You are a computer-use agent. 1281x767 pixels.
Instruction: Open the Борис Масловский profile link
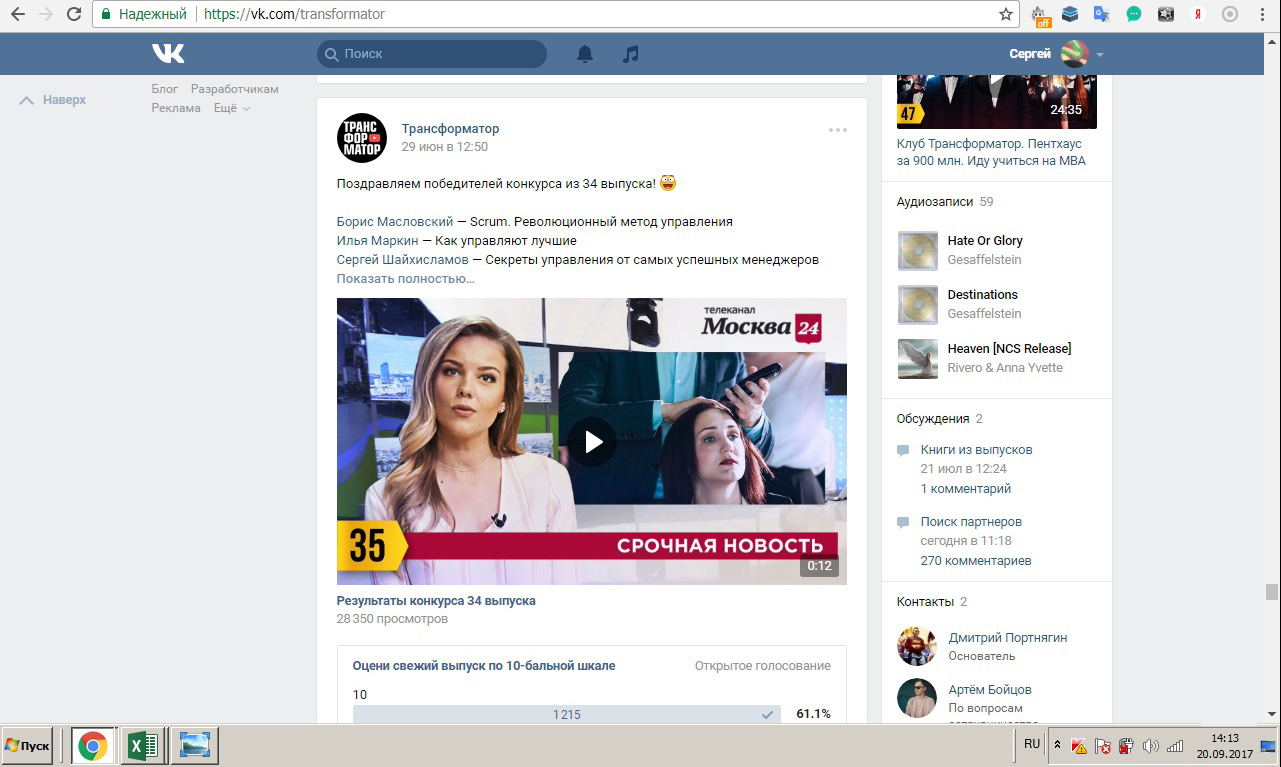(x=395, y=221)
